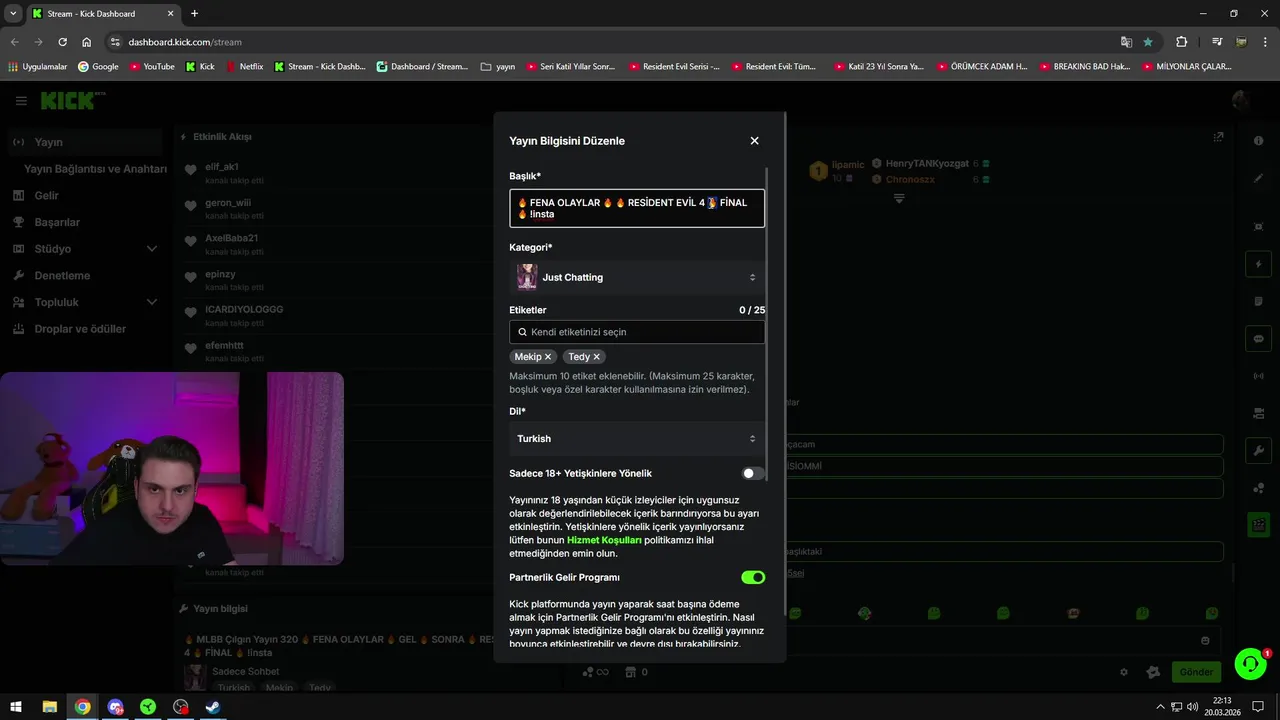
Task: Expand the Topluluk sidebar chevron
Action: [x=152, y=302]
